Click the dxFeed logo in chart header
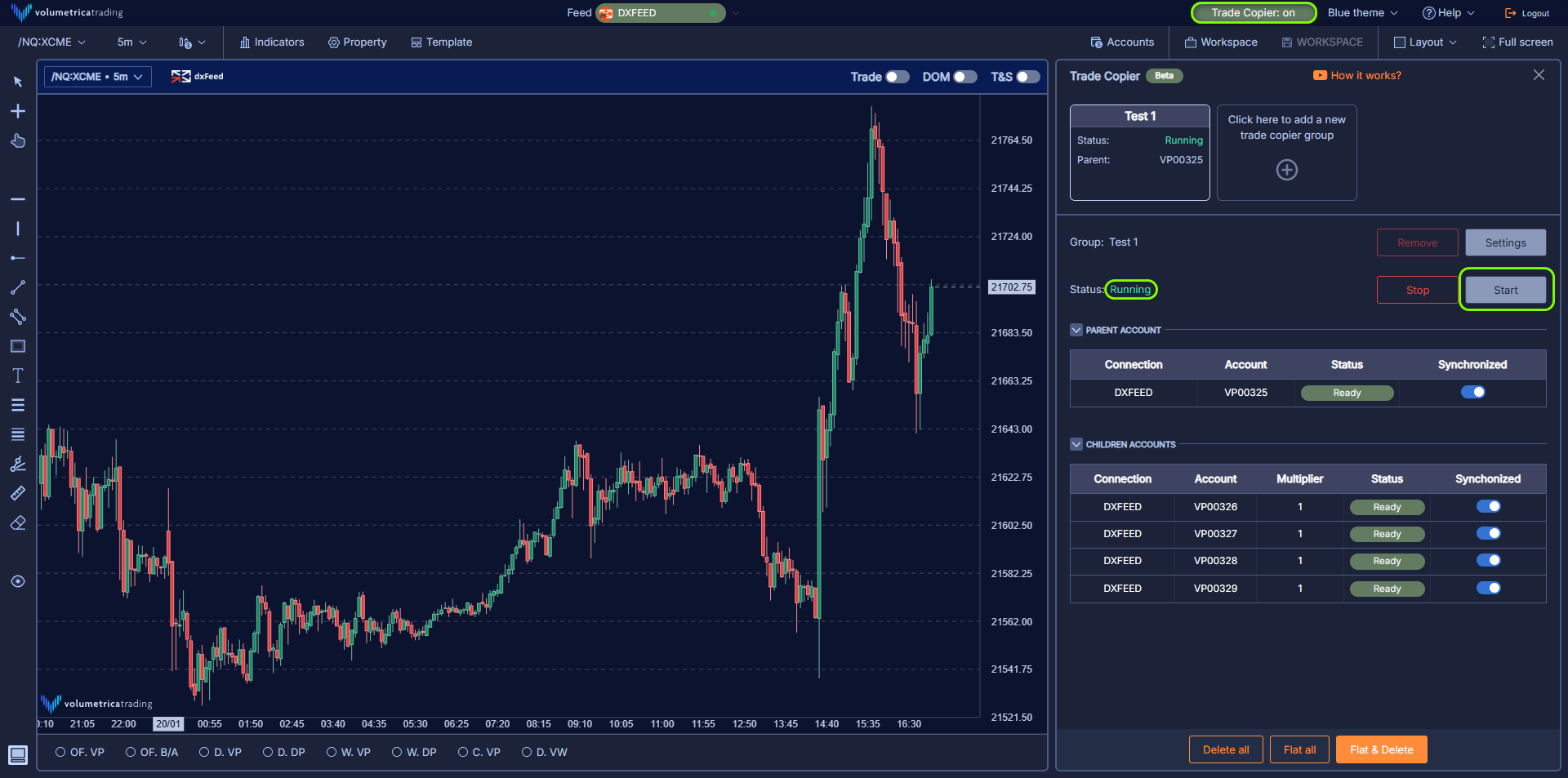The width and height of the screenshot is (1568, 778). (198, 77)
